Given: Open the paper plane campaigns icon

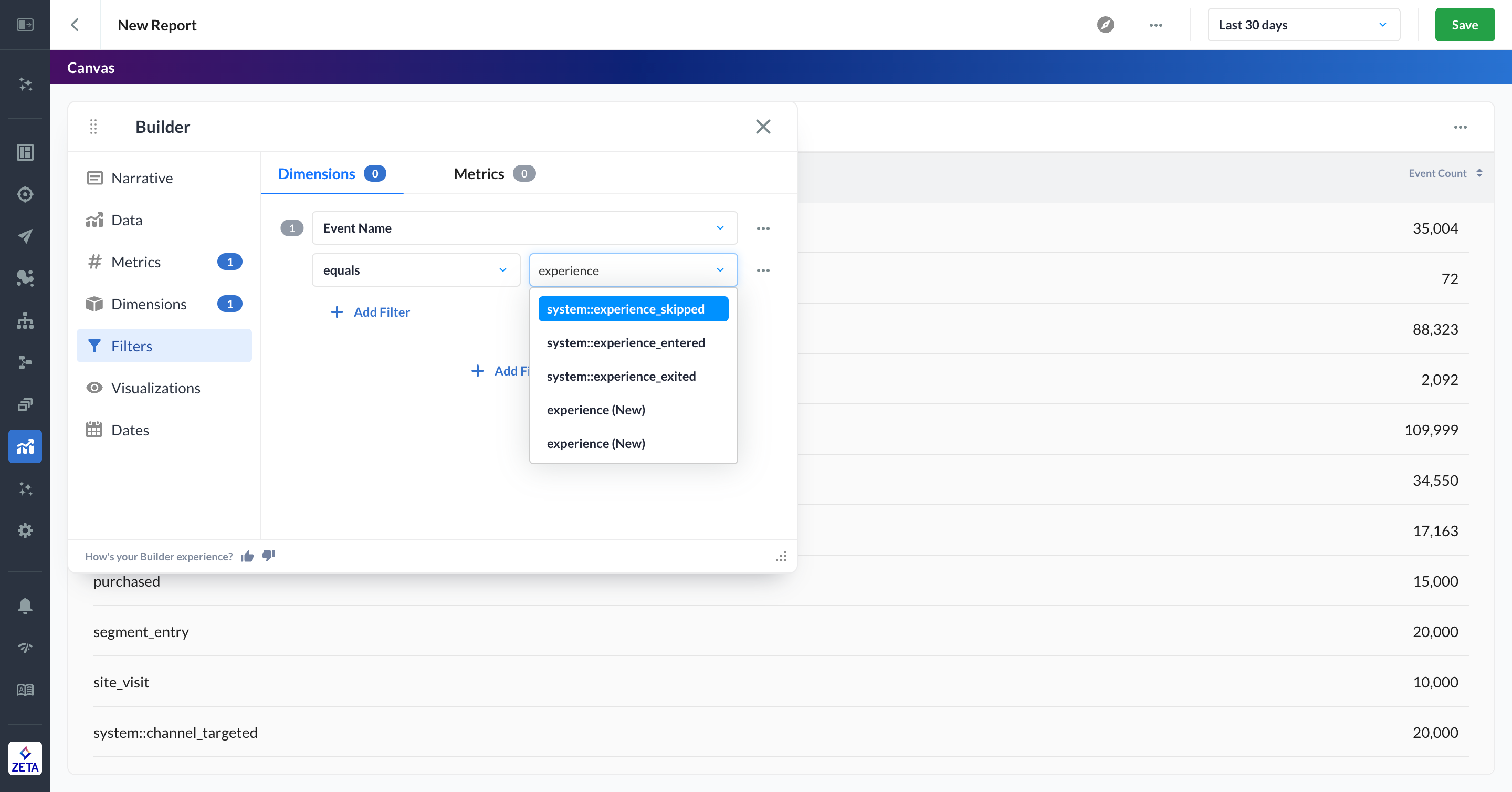Looking at the screenshot, I should coord(25,236).
